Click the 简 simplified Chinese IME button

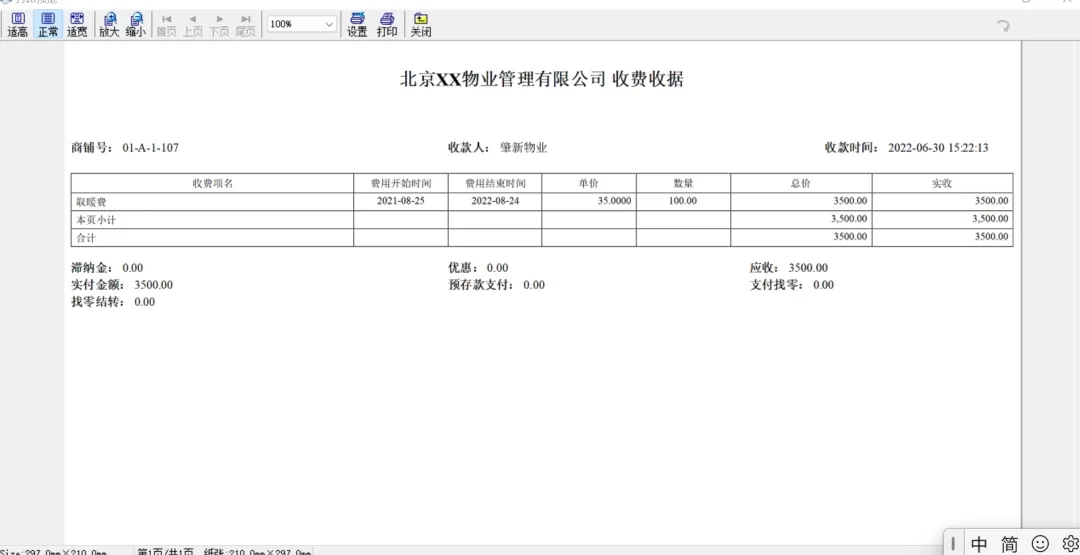pyautogui.click(x=1009, y=543)
